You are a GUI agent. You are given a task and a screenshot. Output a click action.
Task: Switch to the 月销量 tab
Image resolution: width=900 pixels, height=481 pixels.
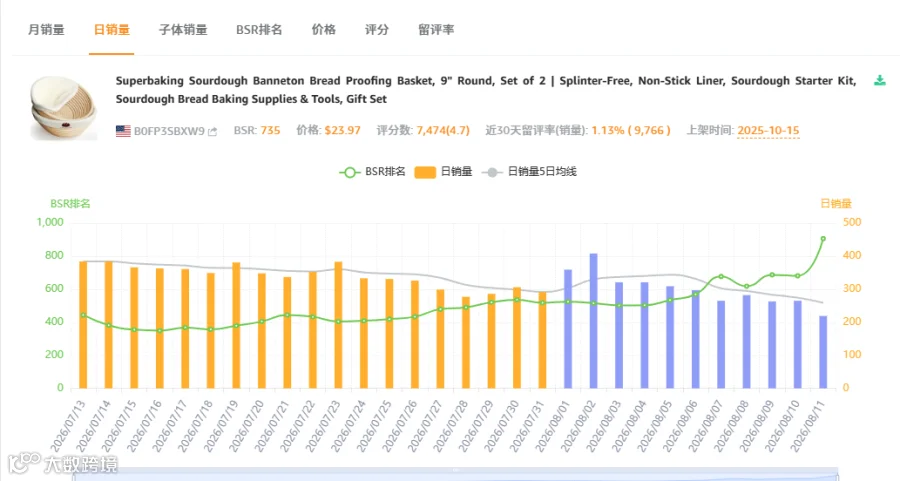46,30
